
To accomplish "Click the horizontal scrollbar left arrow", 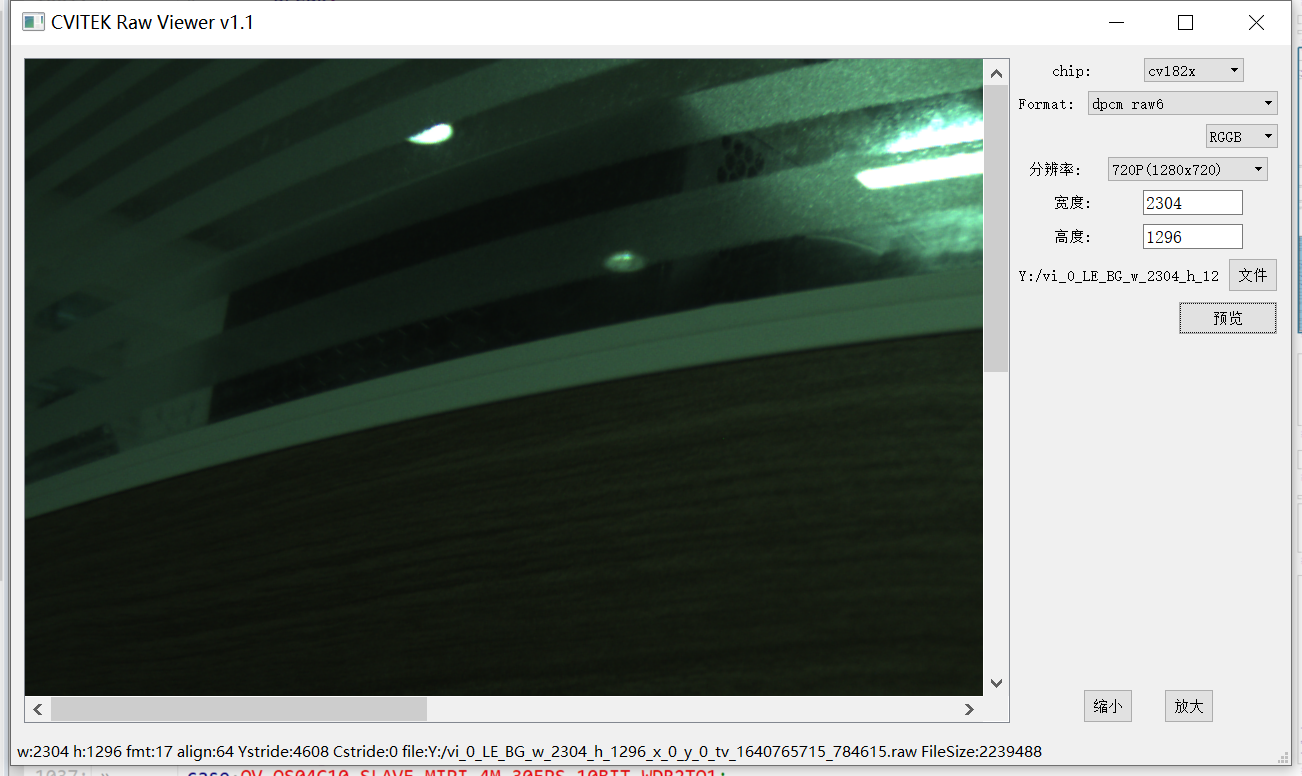I will [x=36, y=708].
